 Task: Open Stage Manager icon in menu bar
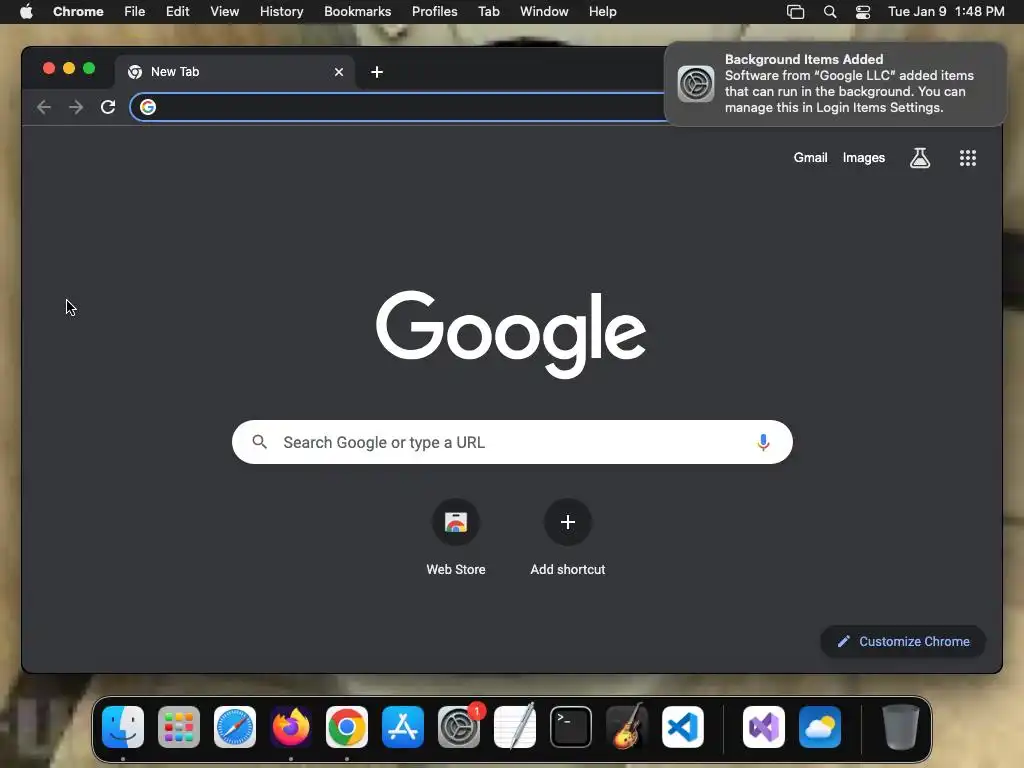795,12
